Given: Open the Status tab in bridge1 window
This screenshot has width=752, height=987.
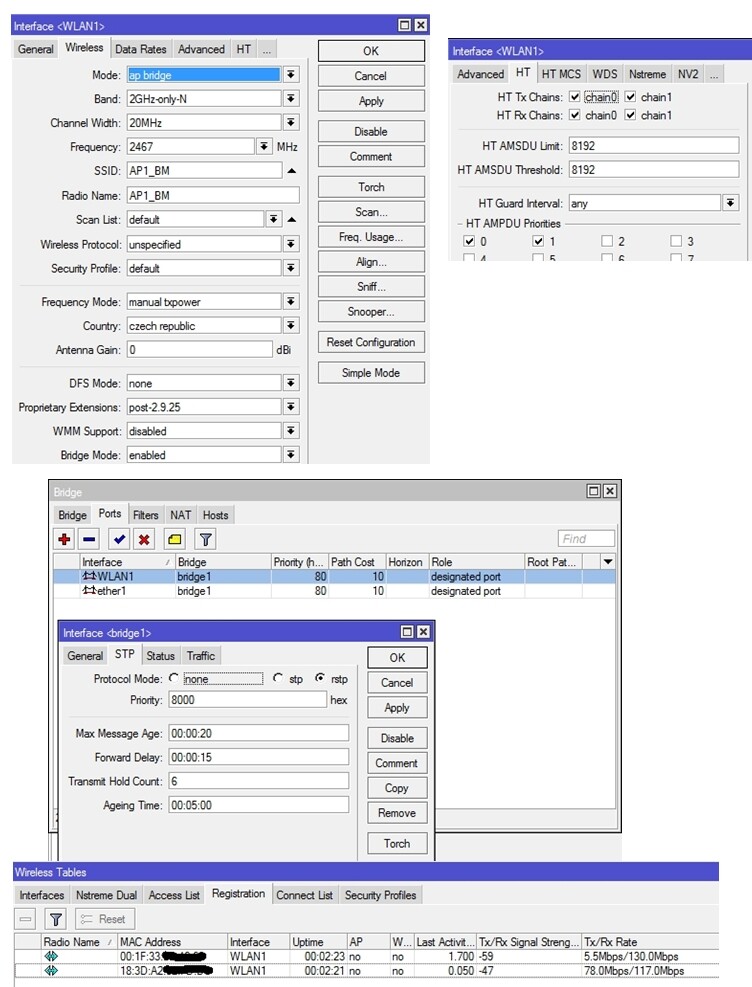Looking at the screenshot, I should coord(160,656).
